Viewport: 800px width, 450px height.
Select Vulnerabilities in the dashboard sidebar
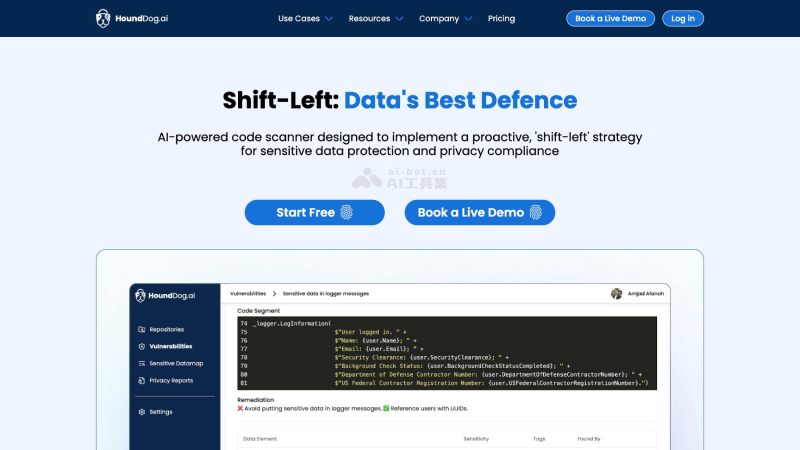pos(171,346)
